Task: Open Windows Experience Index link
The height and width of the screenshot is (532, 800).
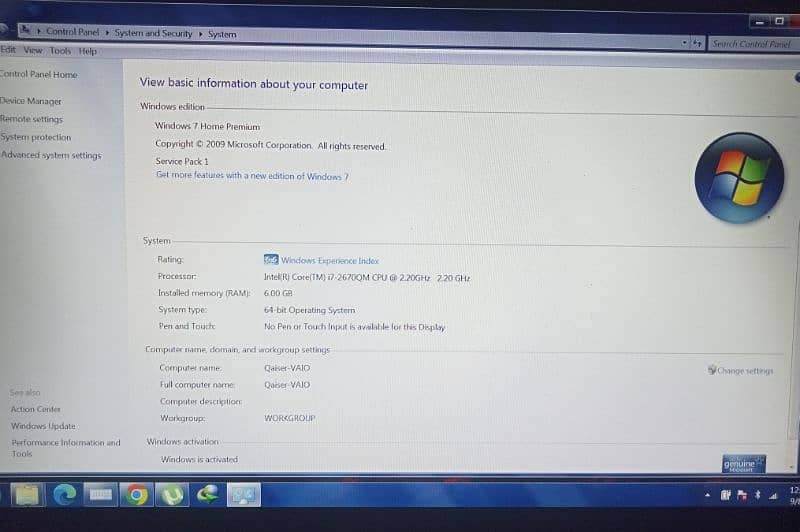Action: pyautogui.click(x=330, y=261)
